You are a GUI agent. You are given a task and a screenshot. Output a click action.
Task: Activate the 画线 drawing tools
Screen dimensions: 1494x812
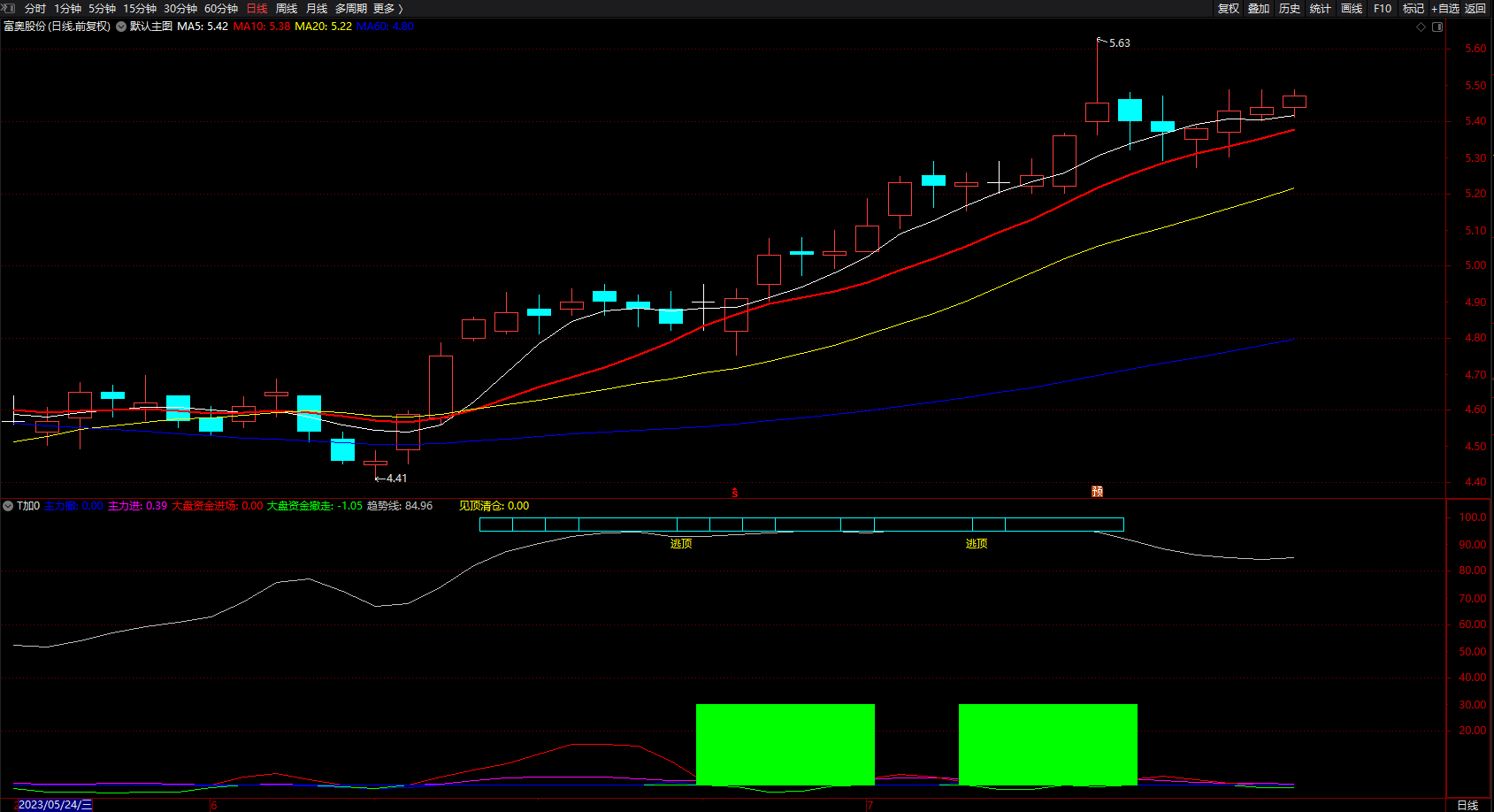coord(1352,8)
